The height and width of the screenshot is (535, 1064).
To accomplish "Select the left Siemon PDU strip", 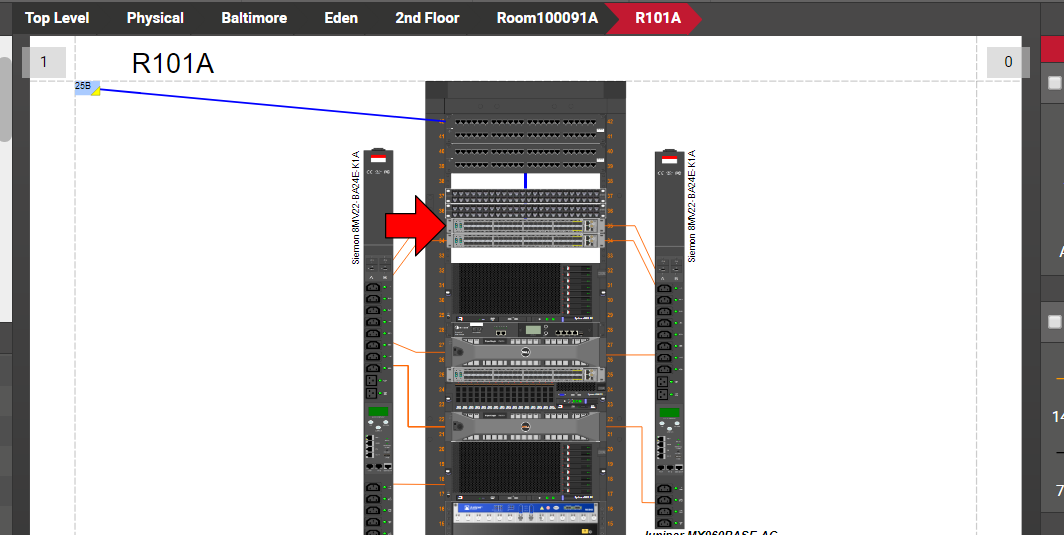I will point(379,340).
